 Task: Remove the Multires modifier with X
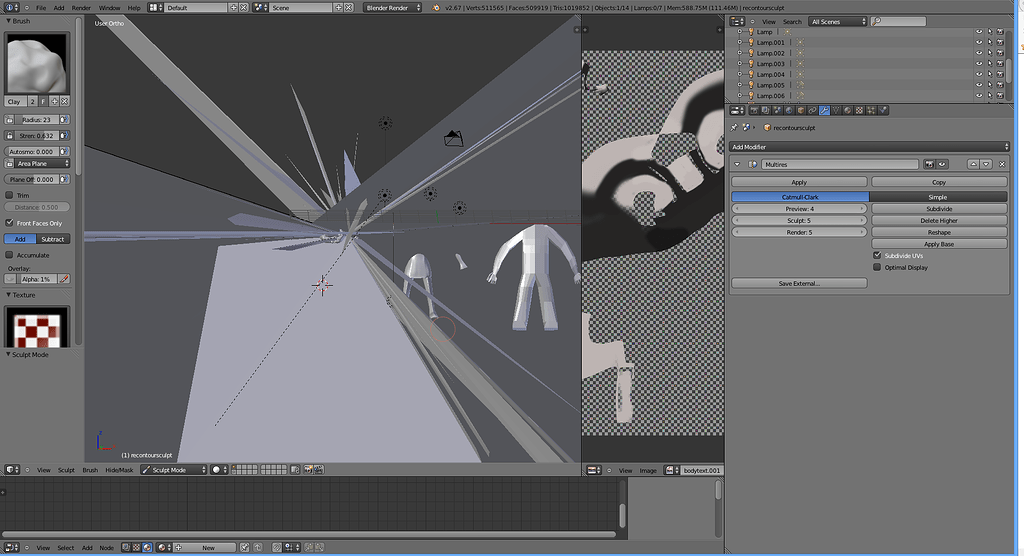[1002, 164]
